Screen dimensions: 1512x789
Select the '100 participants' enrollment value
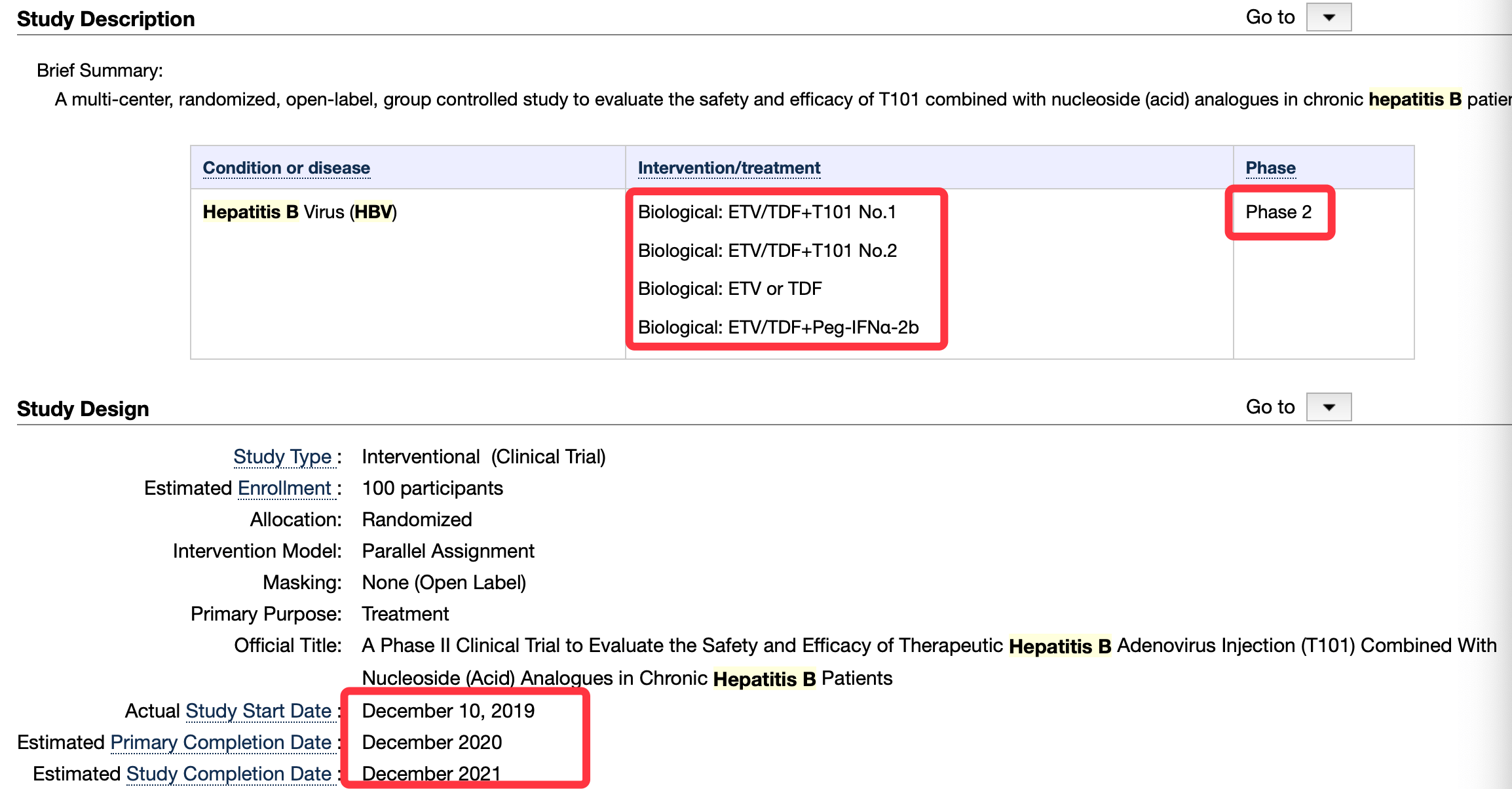(432, 488)
